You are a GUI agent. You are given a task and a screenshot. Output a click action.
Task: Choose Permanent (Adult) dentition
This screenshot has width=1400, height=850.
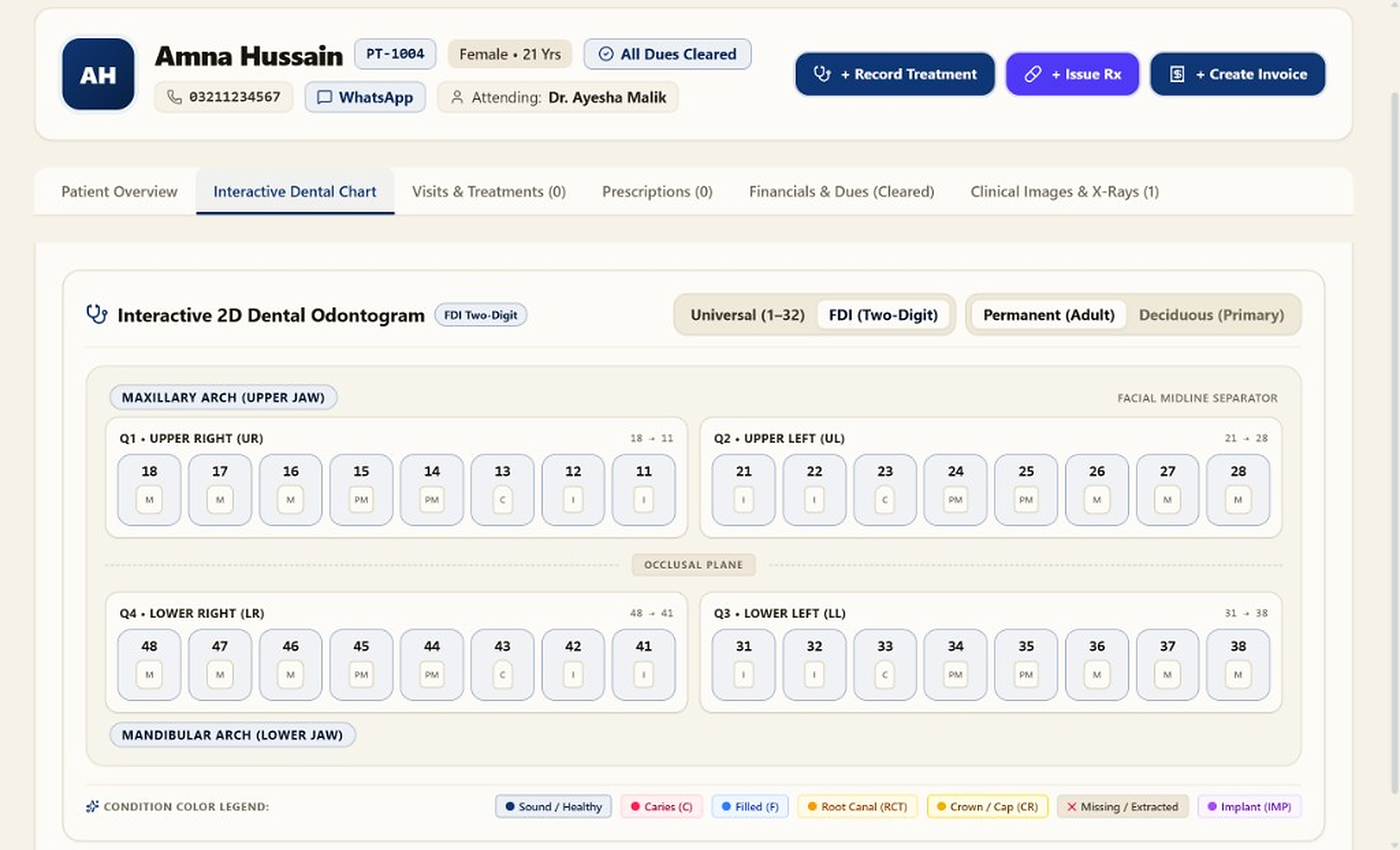[x=1049, y=315]
